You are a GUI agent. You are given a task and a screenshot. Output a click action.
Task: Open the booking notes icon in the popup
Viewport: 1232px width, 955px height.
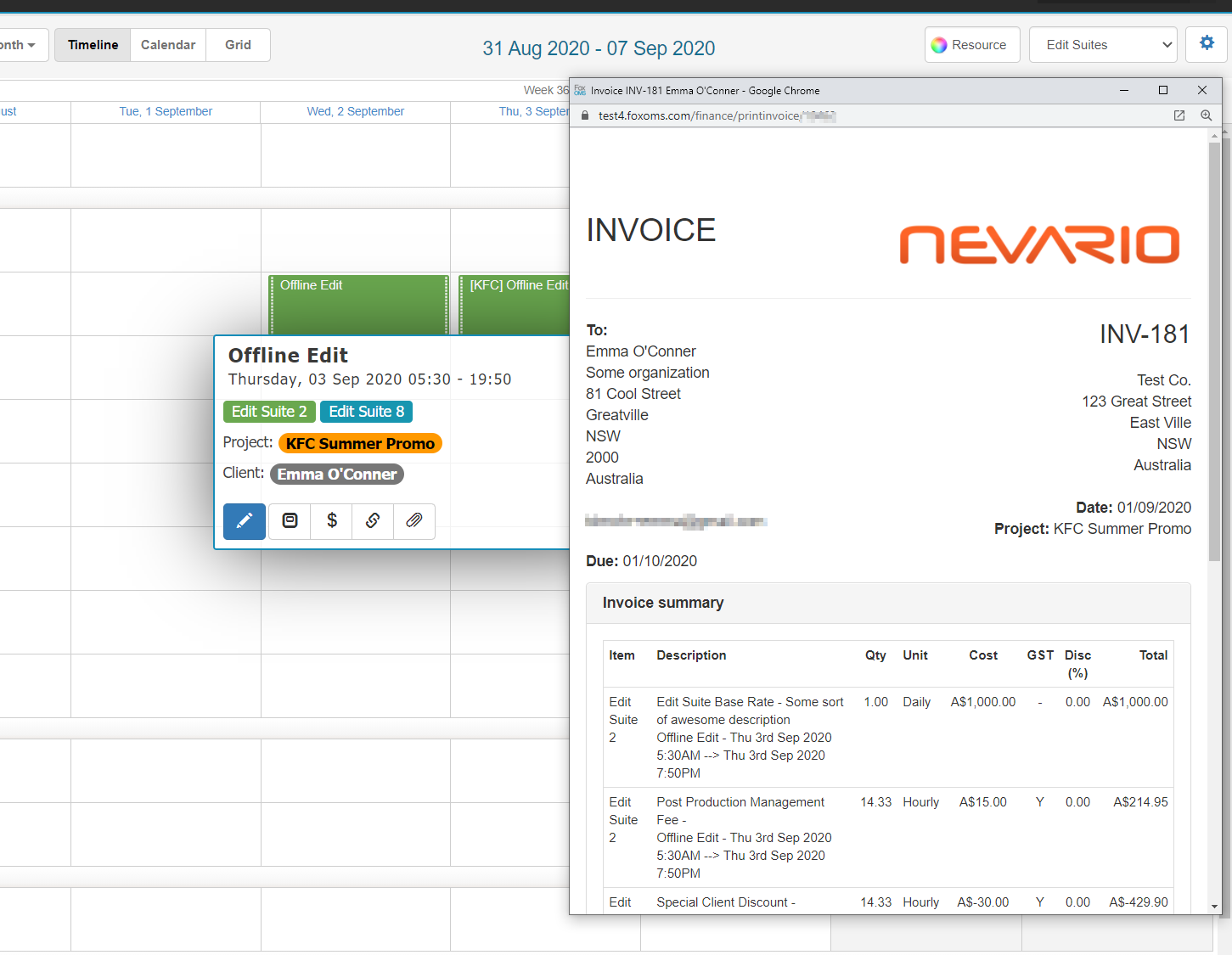(x=290, y=521)
